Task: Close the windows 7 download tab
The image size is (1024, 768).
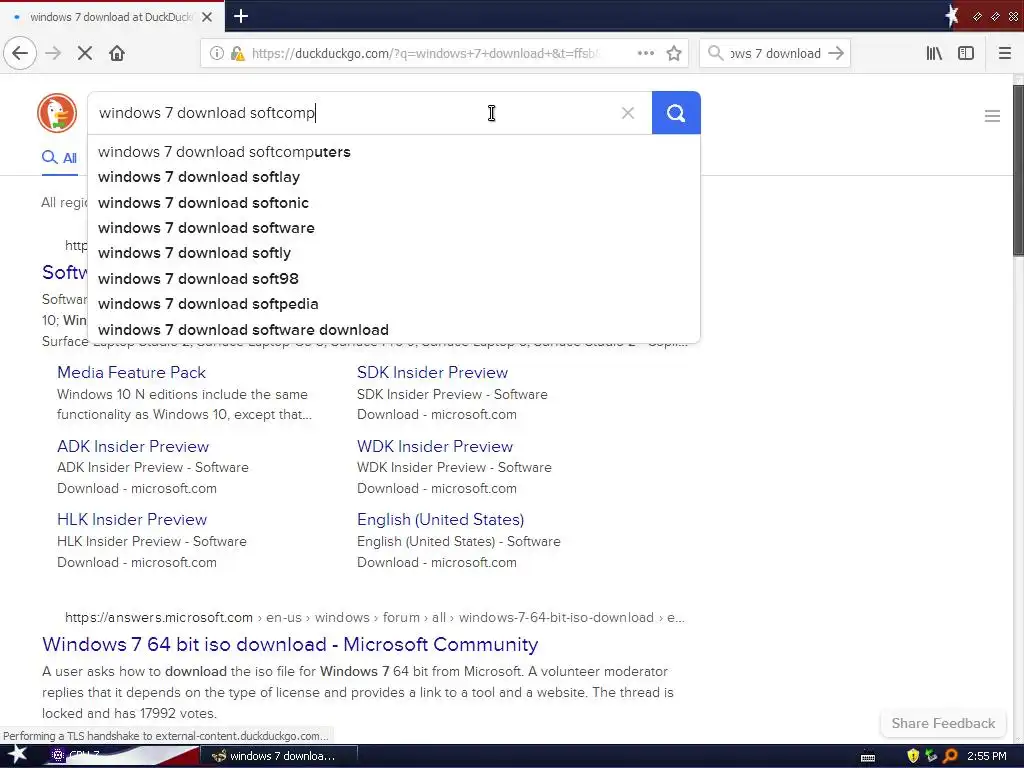Action: click(x=207, y=17)
